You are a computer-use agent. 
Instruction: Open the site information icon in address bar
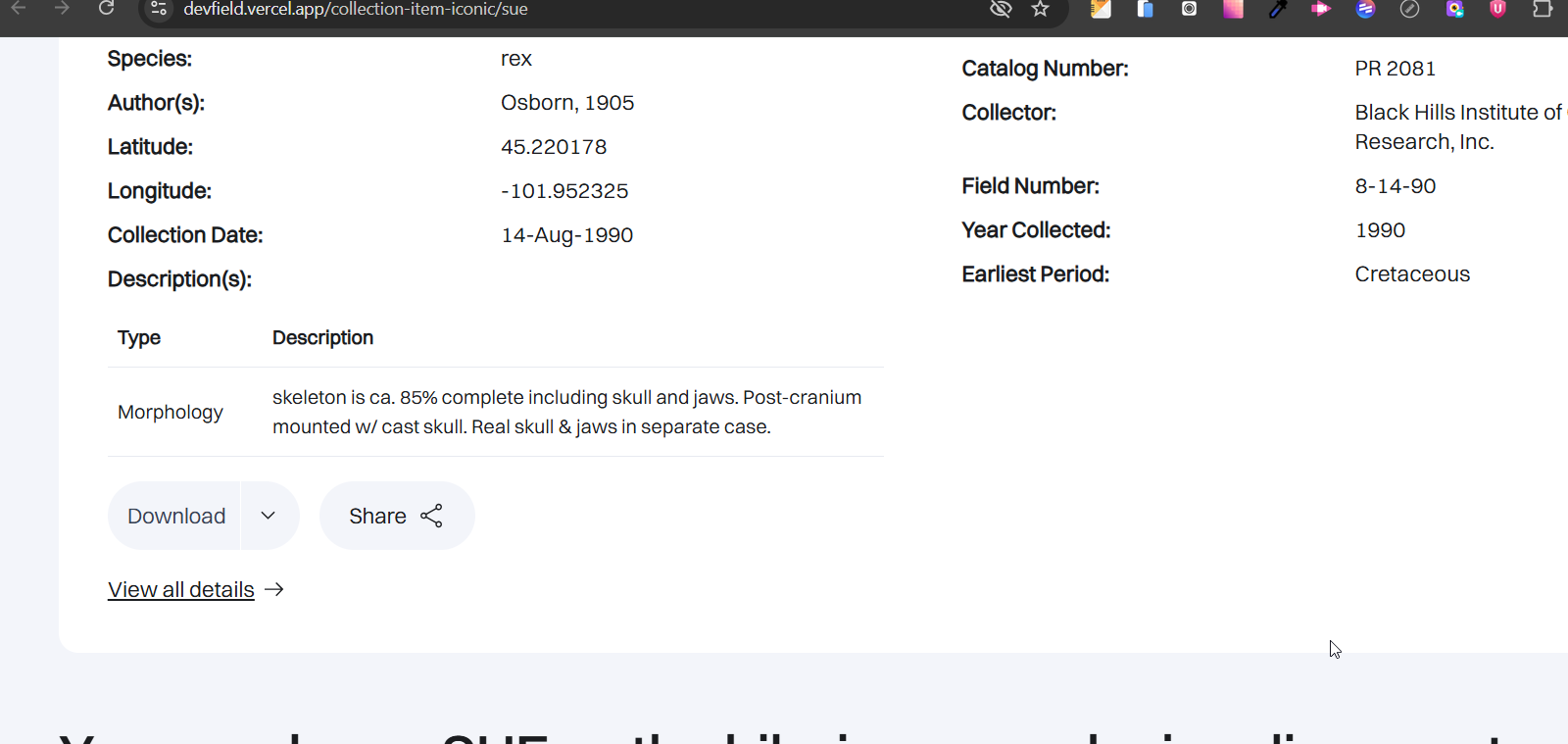tap(159, 9)
